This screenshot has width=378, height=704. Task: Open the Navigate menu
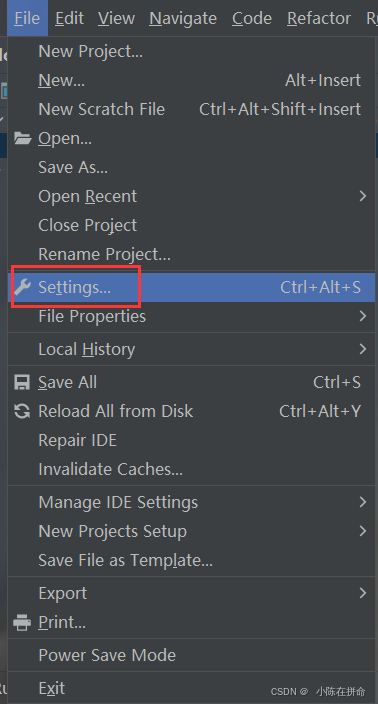(183, 18)
